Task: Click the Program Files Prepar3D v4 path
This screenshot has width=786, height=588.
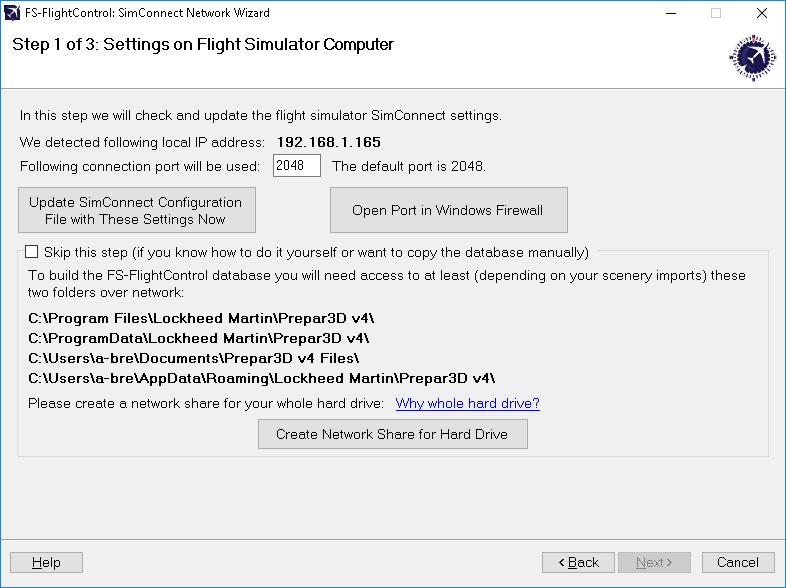Action: pos(201,318)
